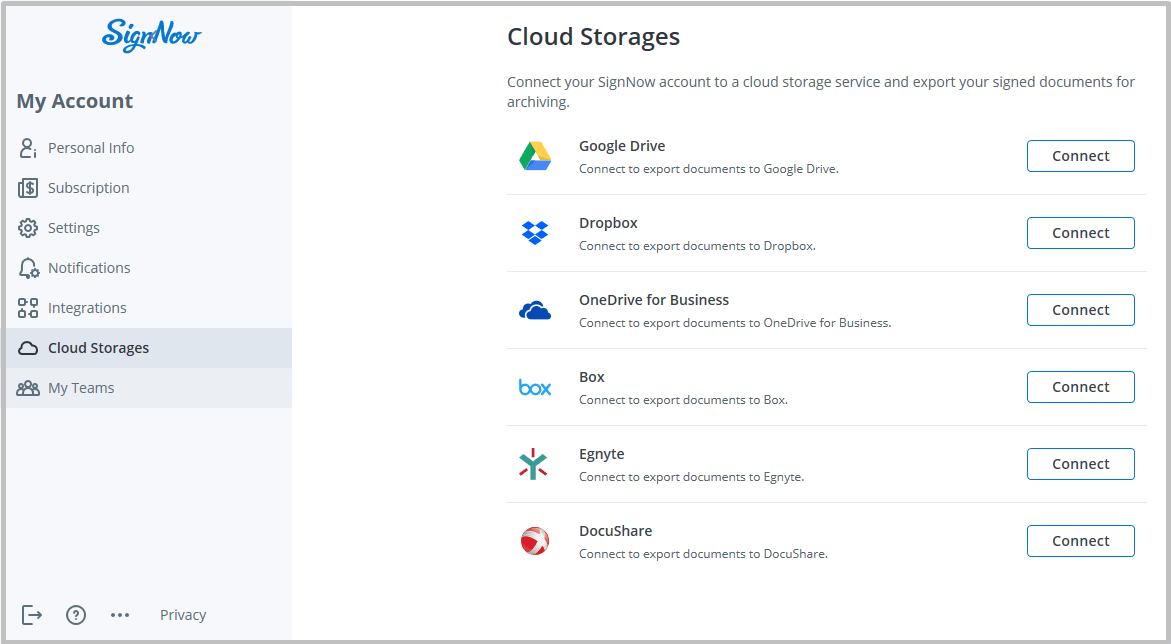Open the Integrations page
The width and height of the screenshot is (1171, 644).
[x=148, y=308]
